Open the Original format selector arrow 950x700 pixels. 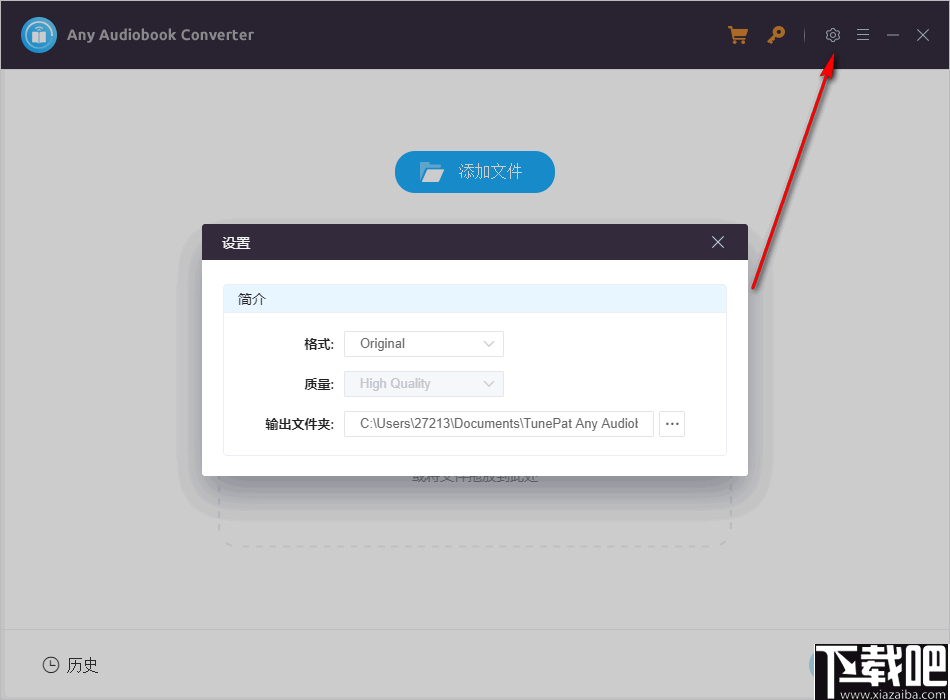pyautogui.click(x=489, y=343)
